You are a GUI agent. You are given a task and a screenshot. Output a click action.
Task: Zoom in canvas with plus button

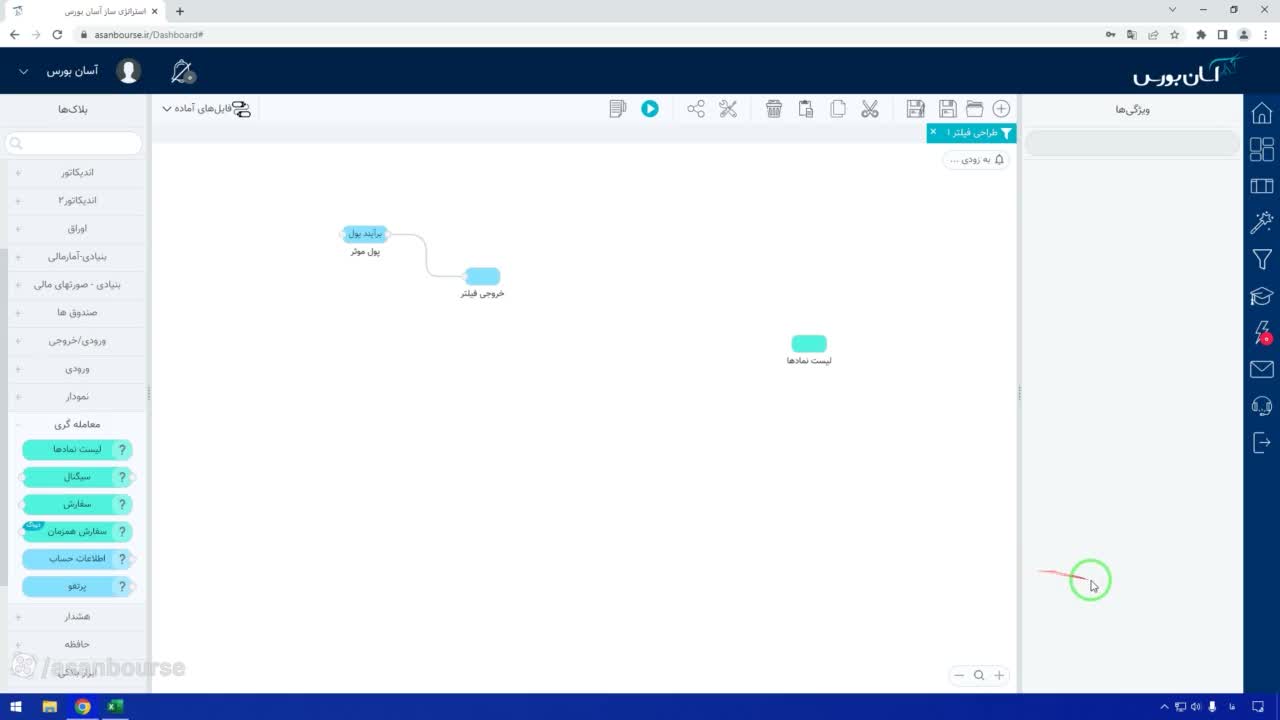(998, 675)
